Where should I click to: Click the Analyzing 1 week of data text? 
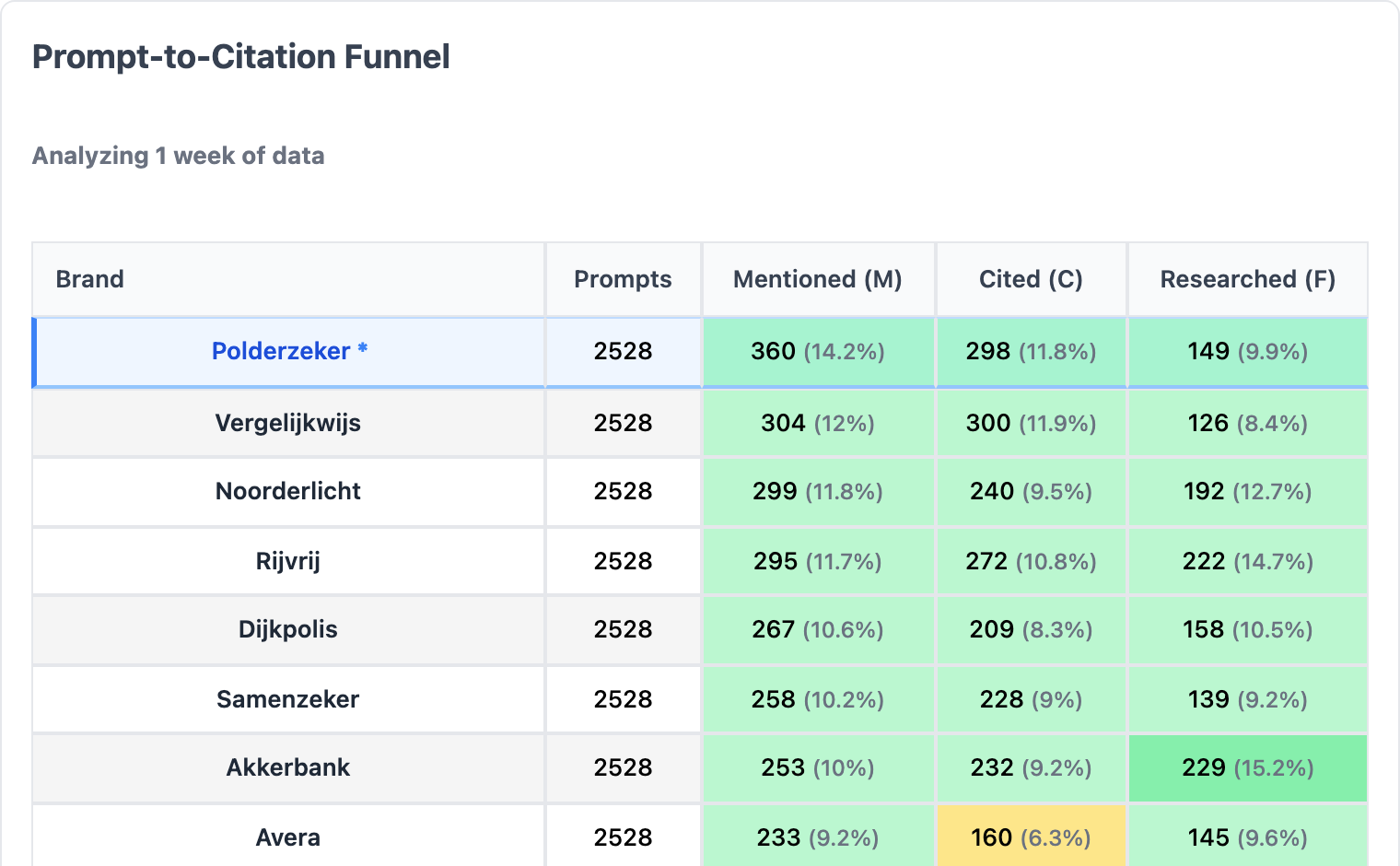point(179,156)
